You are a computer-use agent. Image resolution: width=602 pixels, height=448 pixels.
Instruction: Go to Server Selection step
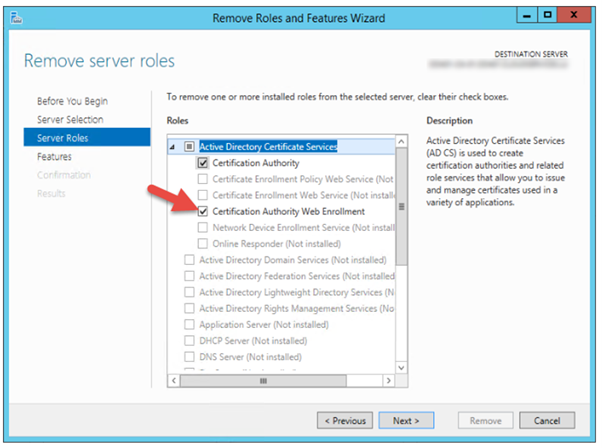(70, 120)
